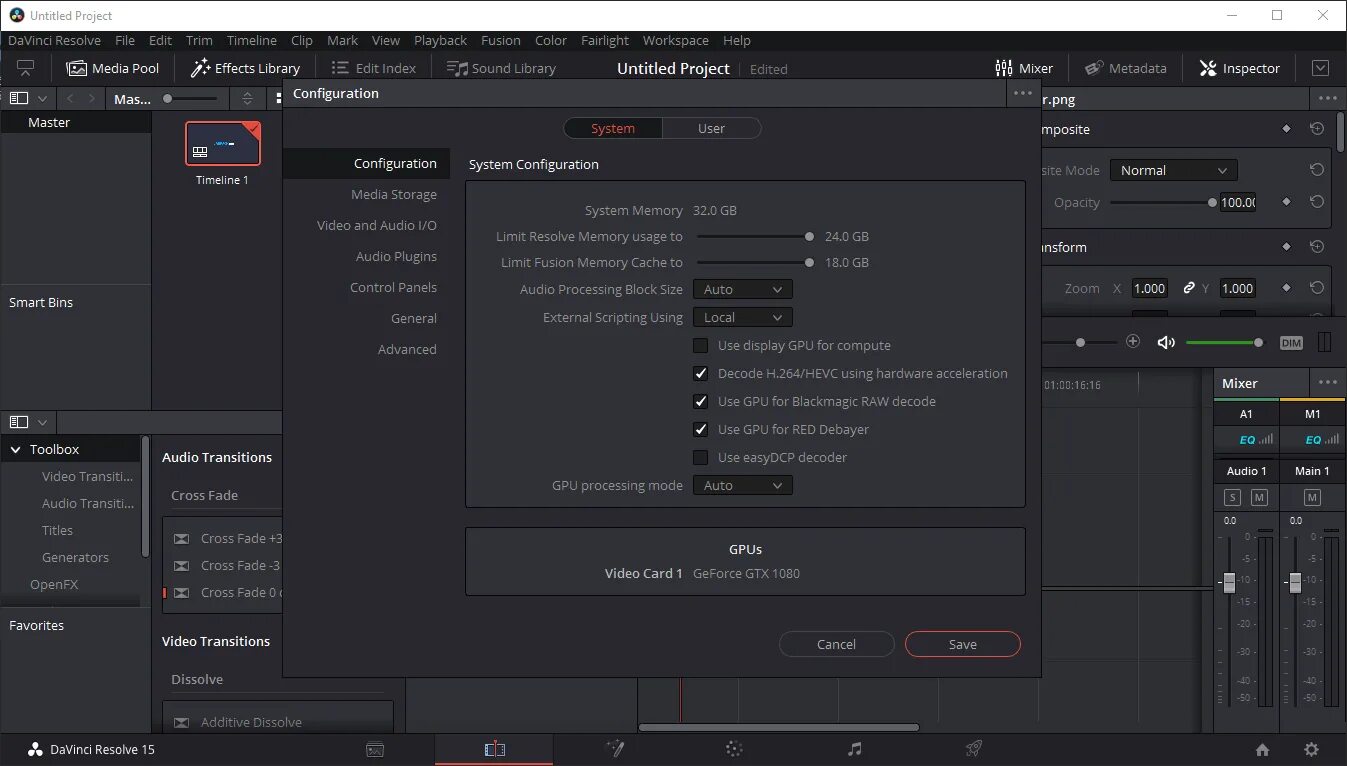Select OpenFX in effects tree

coord(54,584)
